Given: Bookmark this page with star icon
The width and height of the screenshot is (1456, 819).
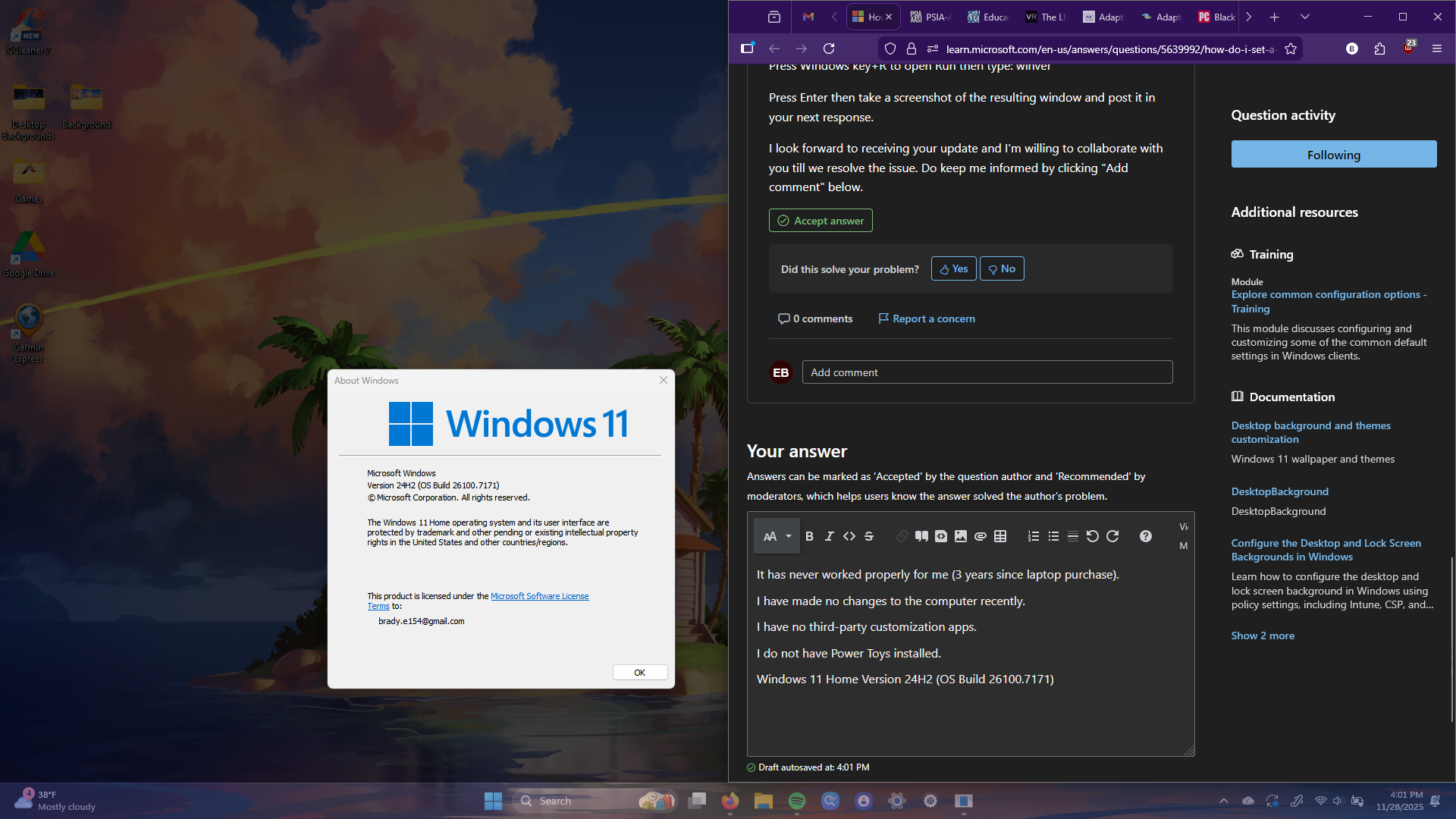Looking at the screenshot, I should coord(1291,49).
